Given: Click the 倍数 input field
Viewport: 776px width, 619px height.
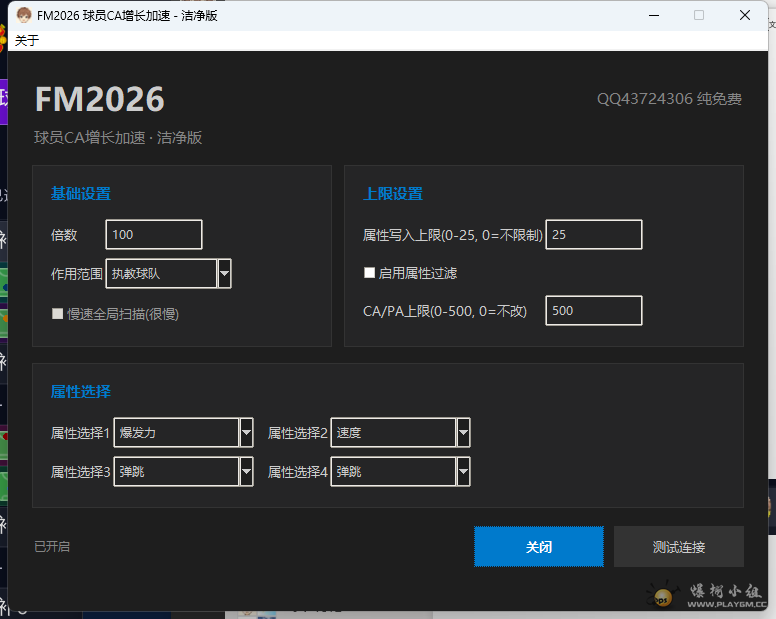Looking at the screenshot, I should tap(153, 235).
